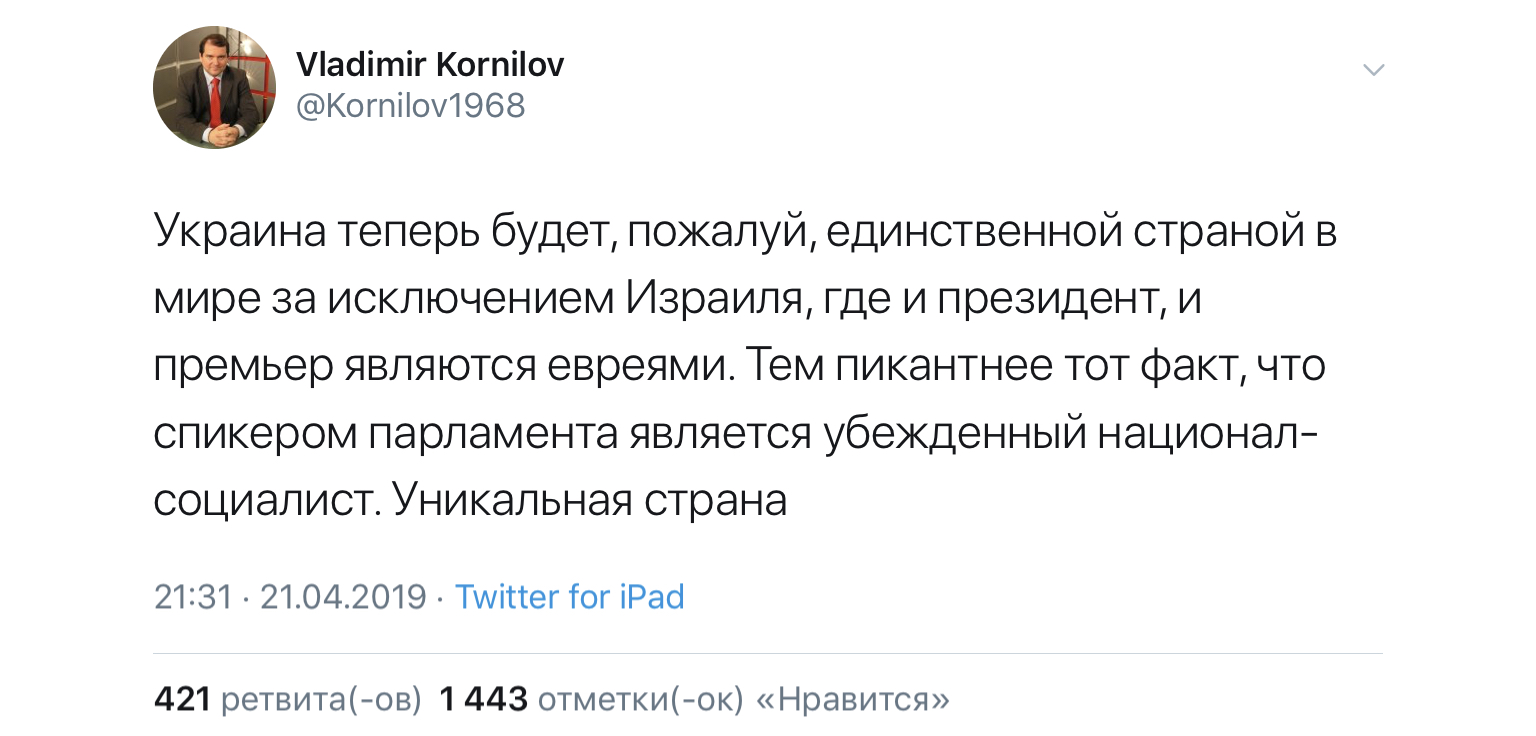This screenshot has width=1536, height=736.
Task: Open the @Kornilov1968 handle link
Action: [x=410, y=105]
